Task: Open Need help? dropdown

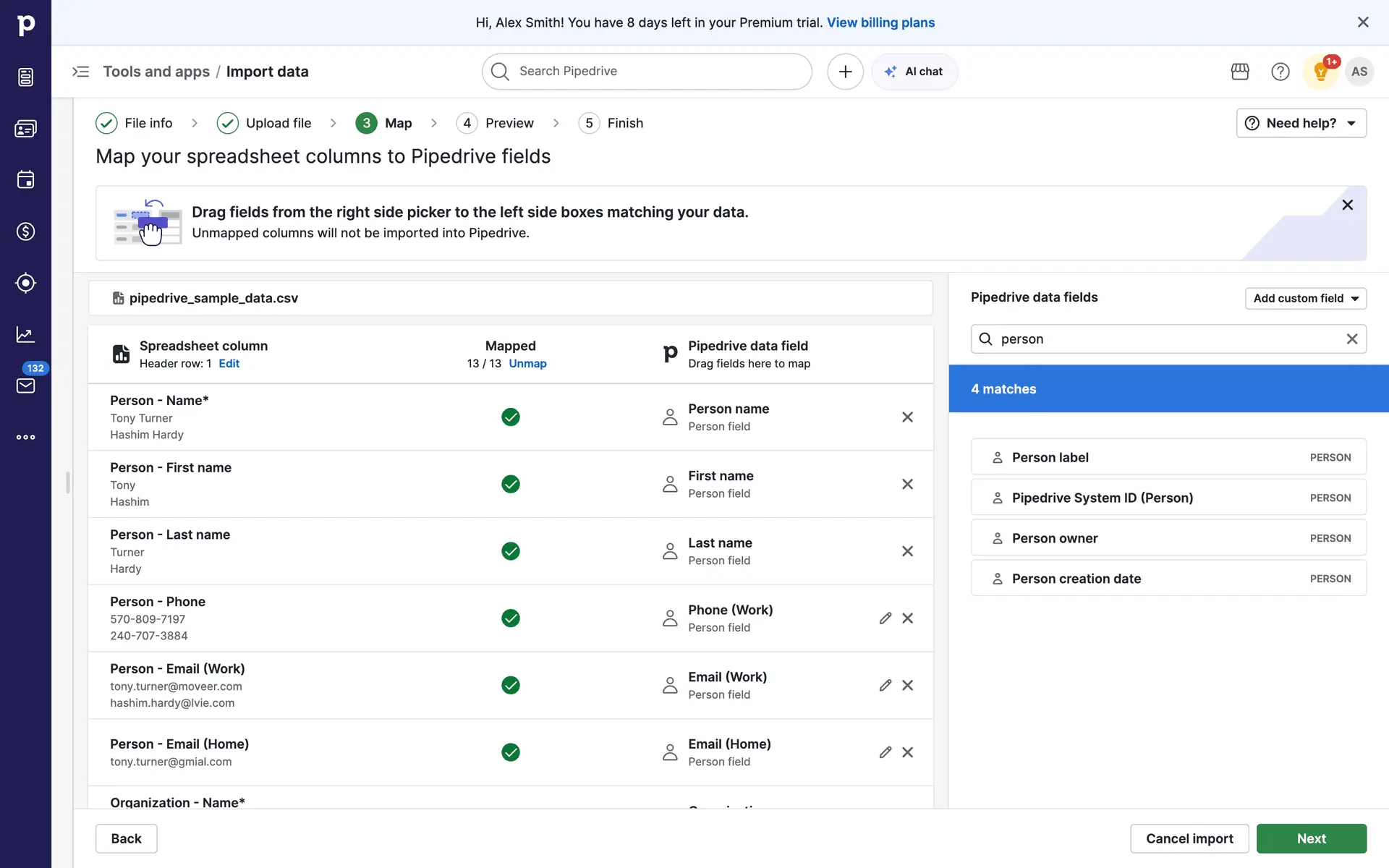Action: (1301, 123)
